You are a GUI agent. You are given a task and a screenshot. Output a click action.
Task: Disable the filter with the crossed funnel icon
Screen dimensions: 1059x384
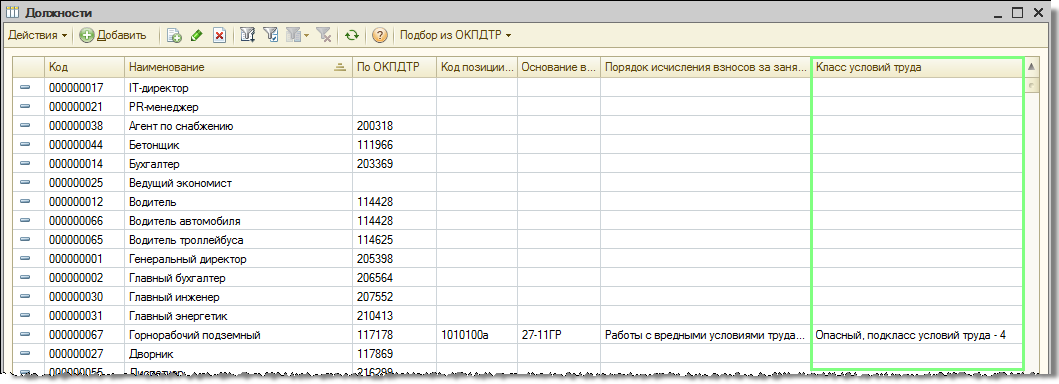[323, 36]
